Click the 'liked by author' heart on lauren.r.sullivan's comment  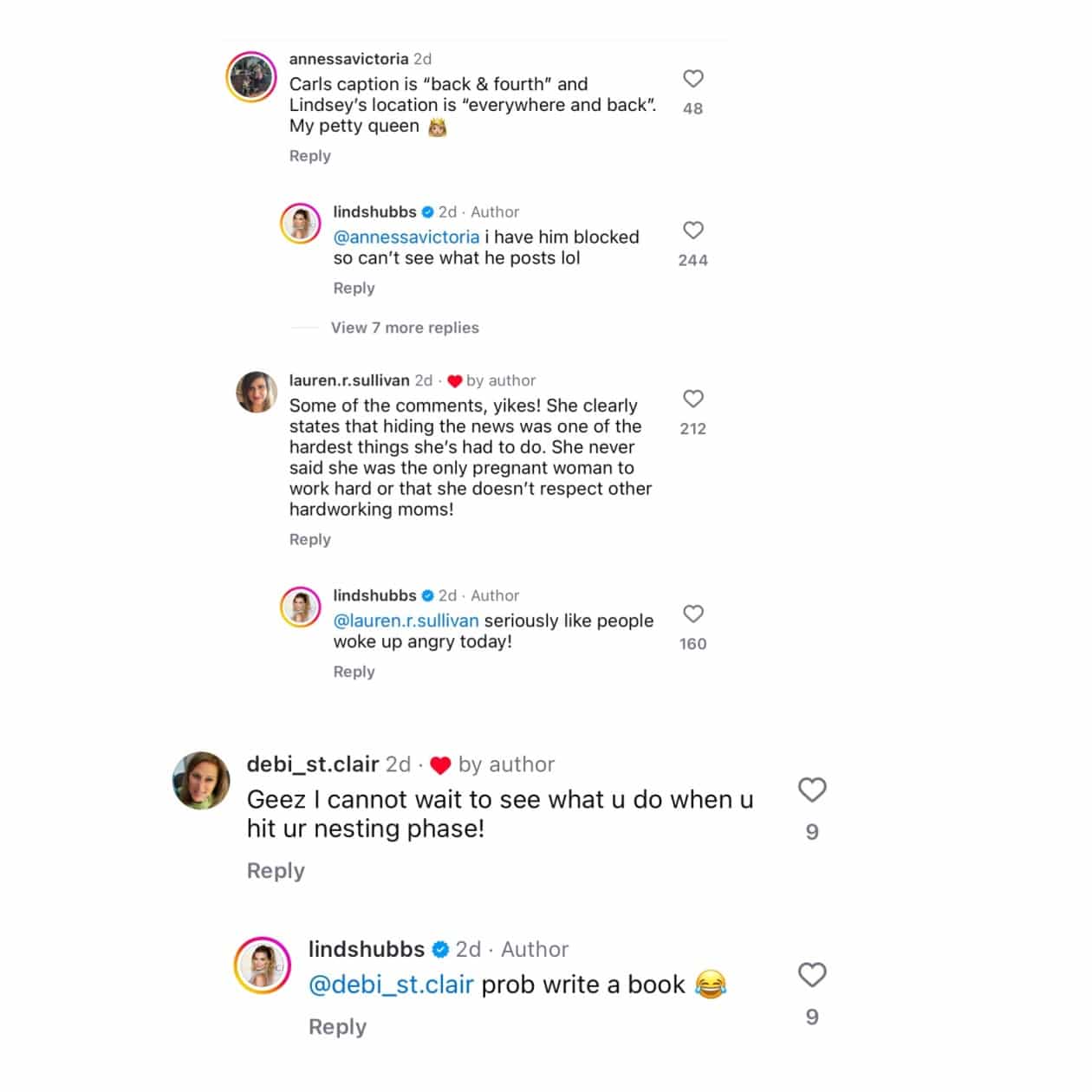pos(454,380)
